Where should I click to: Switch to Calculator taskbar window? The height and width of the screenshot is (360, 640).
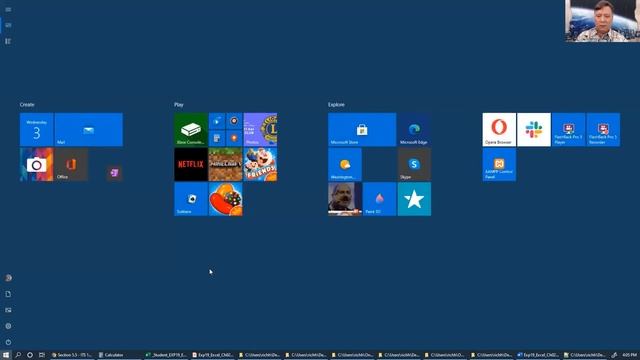point(118,355)
